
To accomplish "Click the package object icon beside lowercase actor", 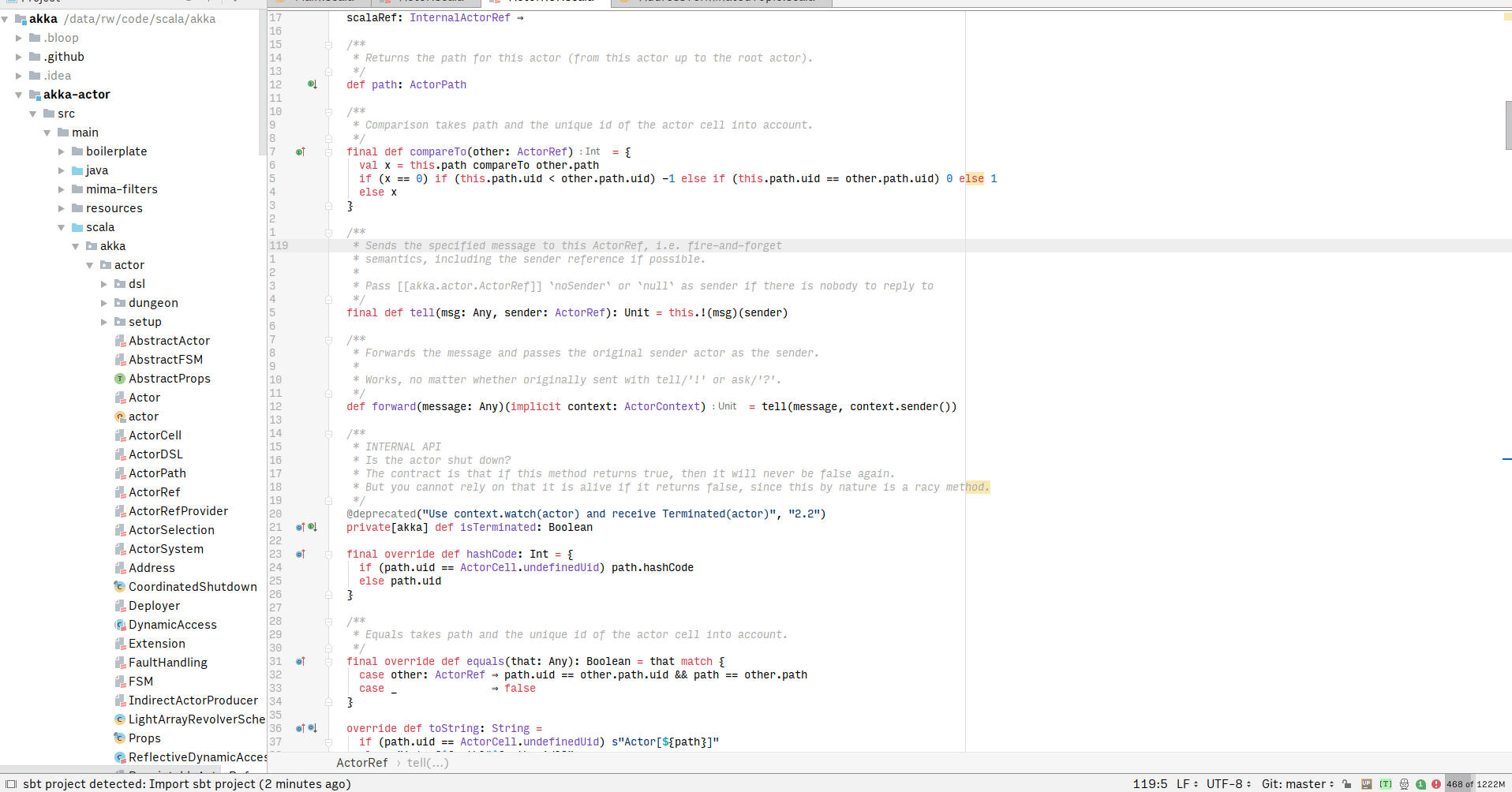I will (120, 416).
